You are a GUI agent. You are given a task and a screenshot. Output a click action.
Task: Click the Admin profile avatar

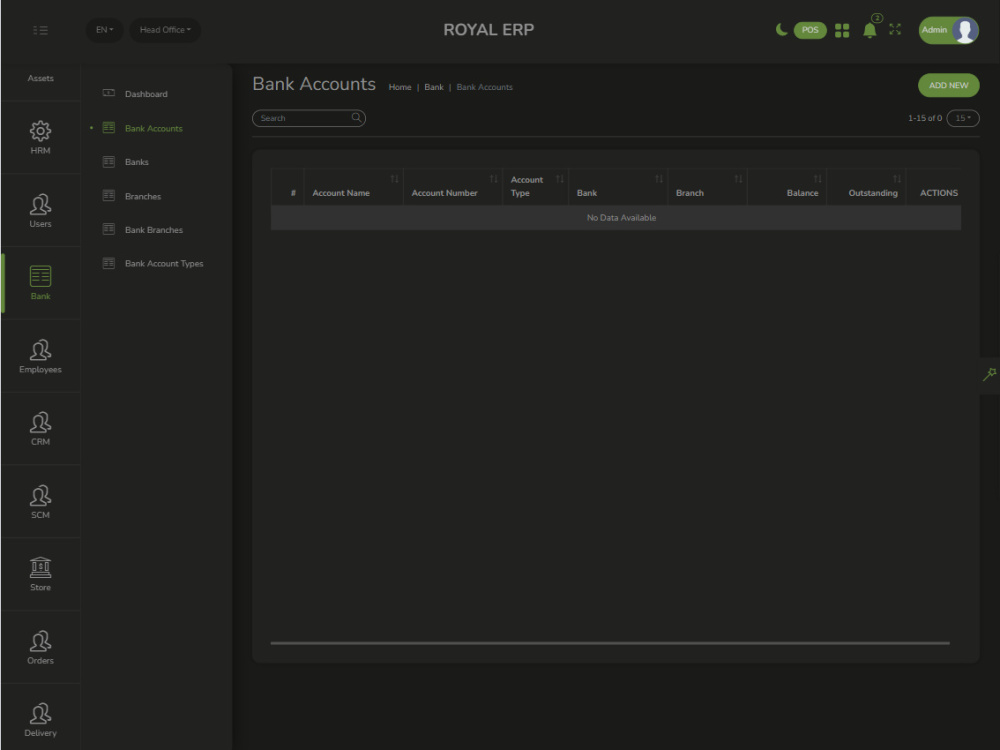point(964,30)
